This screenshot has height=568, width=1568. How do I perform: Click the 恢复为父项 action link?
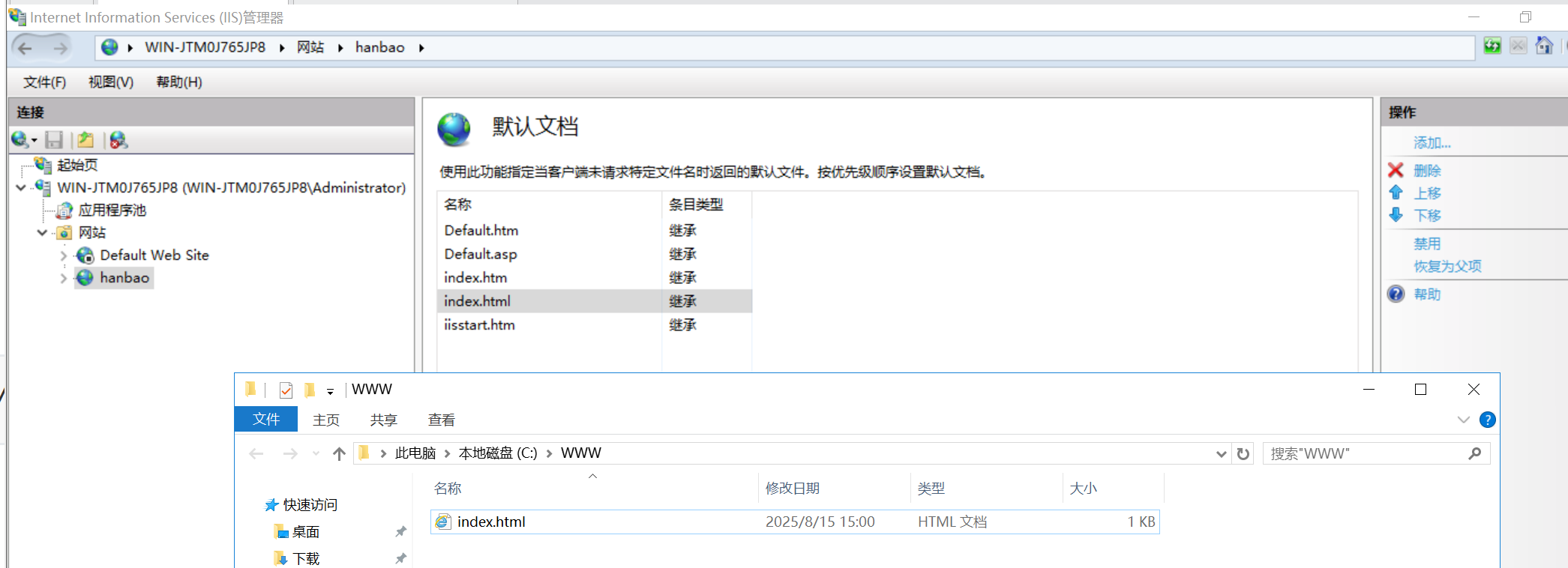1447,266
